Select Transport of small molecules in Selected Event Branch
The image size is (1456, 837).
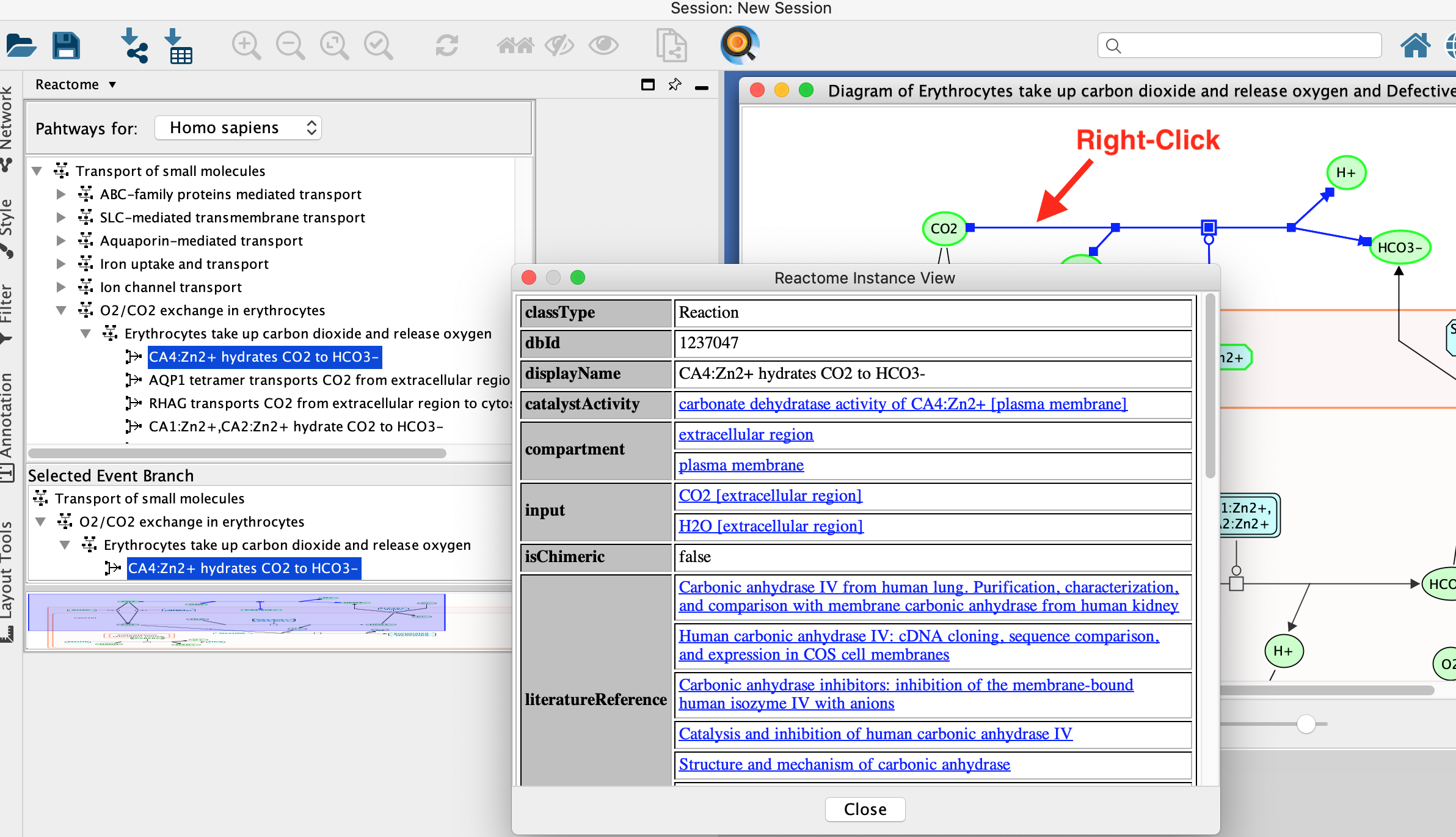click(150, 499)
